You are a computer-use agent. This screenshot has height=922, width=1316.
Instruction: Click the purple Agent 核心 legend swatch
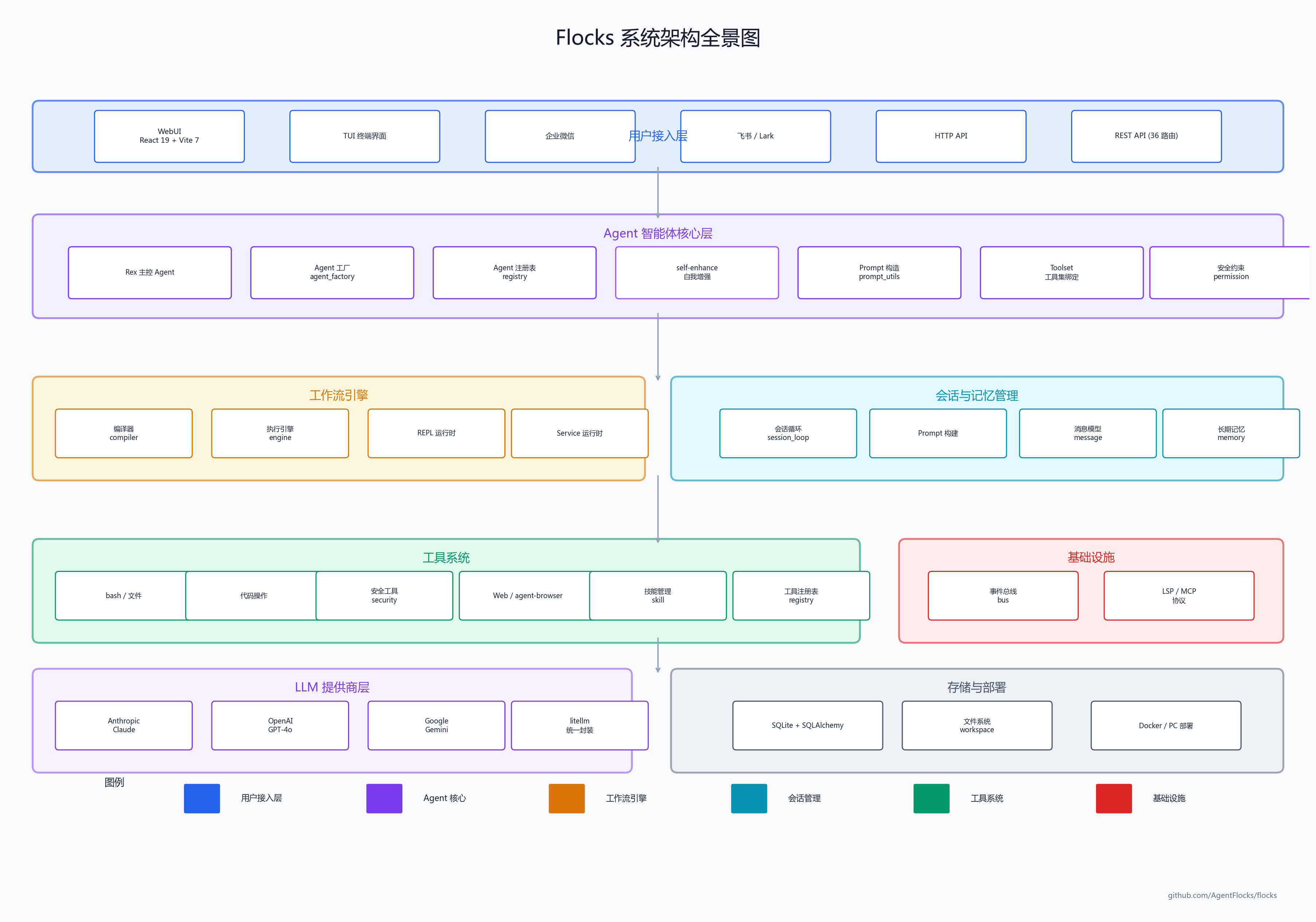click(x=384, y=798)
